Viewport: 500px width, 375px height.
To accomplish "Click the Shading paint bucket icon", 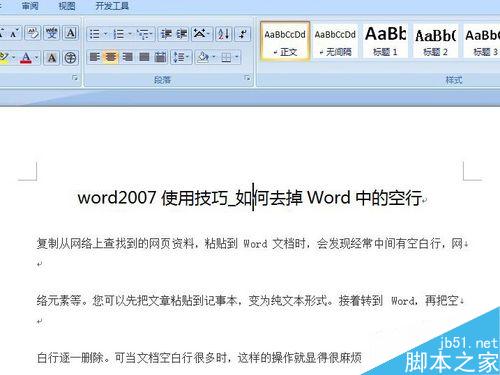I will pos(203,57).
